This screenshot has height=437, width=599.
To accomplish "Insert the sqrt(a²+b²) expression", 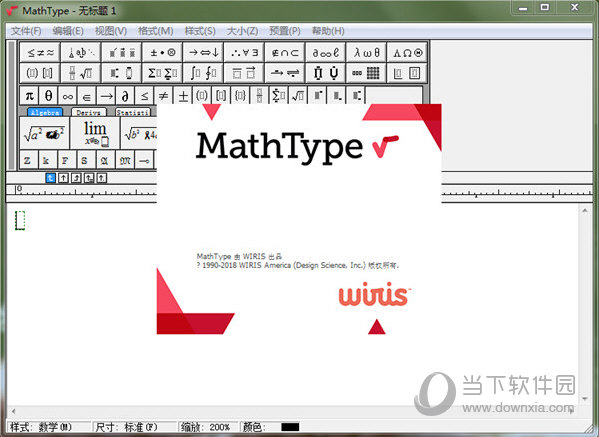I will click(44, 133).
